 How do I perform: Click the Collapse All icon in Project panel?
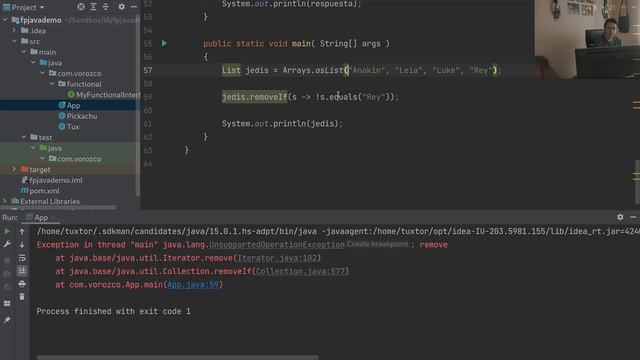106,7
